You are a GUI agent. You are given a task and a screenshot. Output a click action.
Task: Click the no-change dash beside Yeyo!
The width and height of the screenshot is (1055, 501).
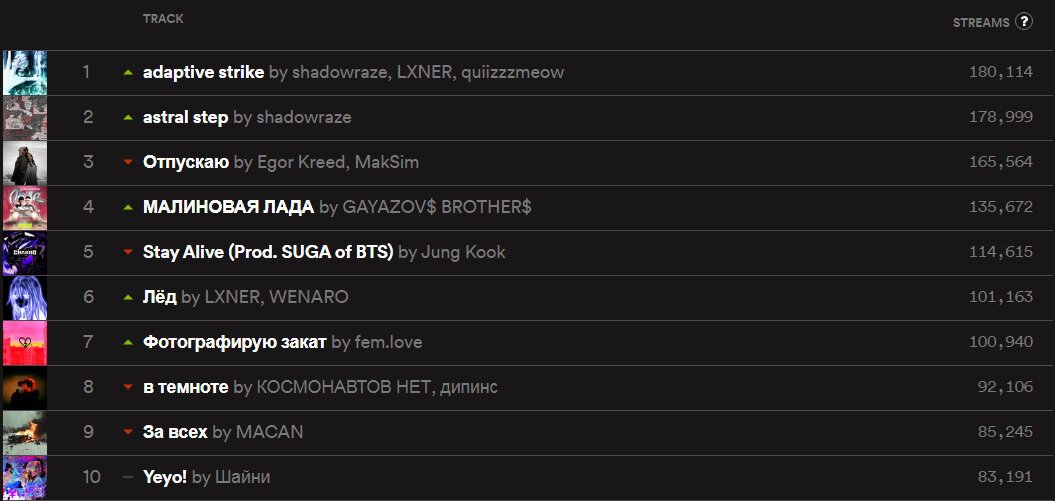[x=127, y=478]
